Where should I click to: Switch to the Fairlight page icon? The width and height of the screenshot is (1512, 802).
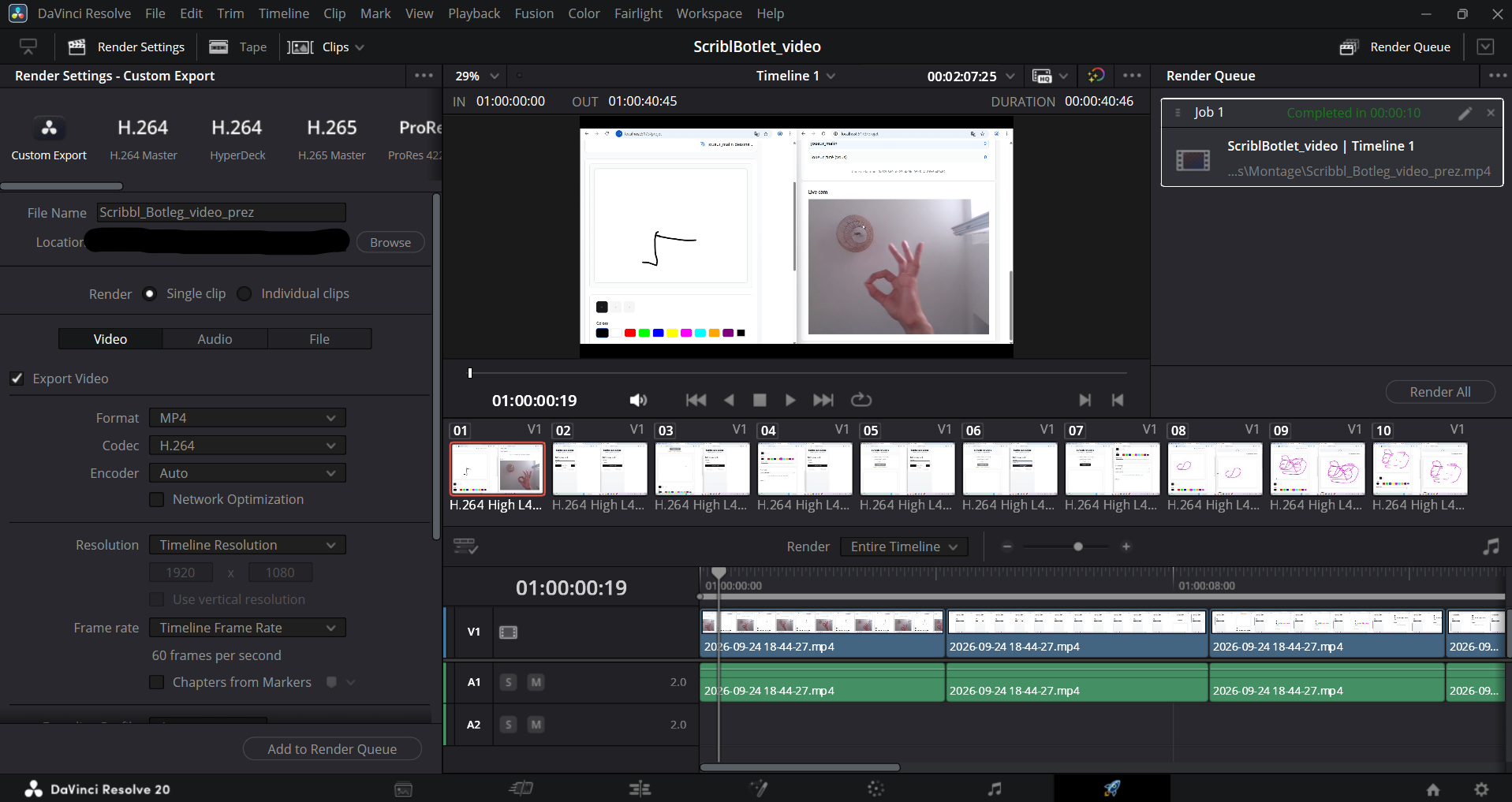pos(995,789)
